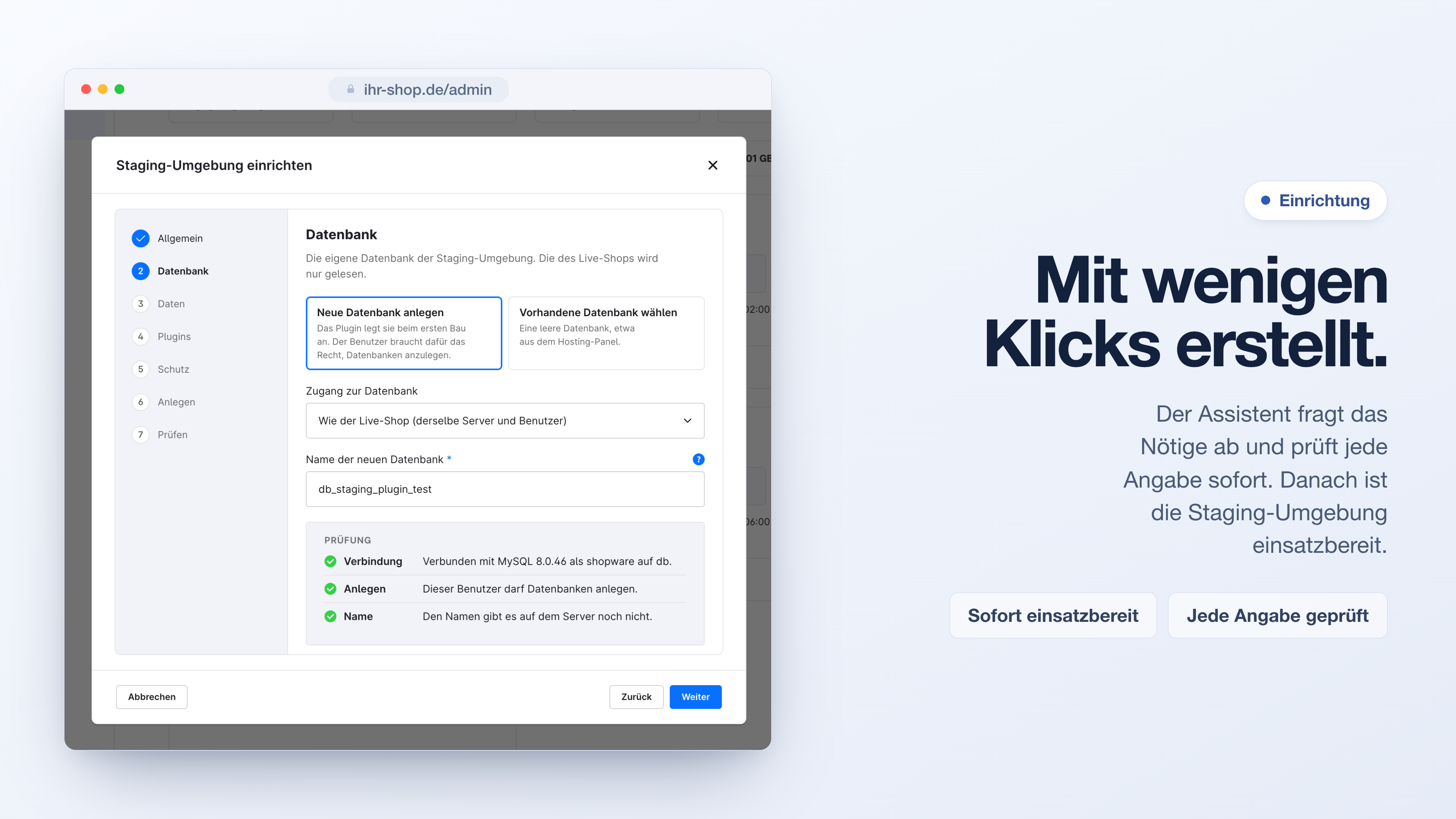Click the green Name check icon

(331, 617)
